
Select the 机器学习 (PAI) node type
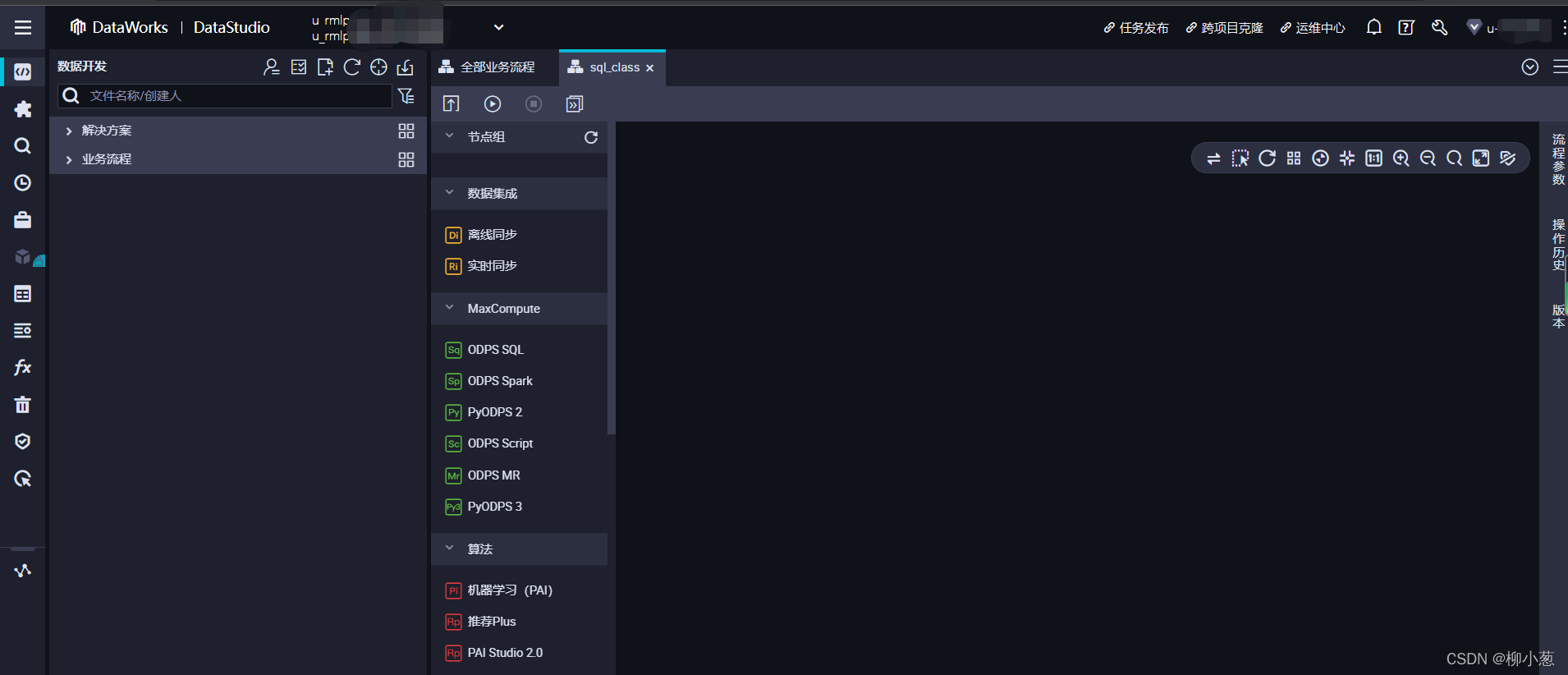tap(498, 590)
